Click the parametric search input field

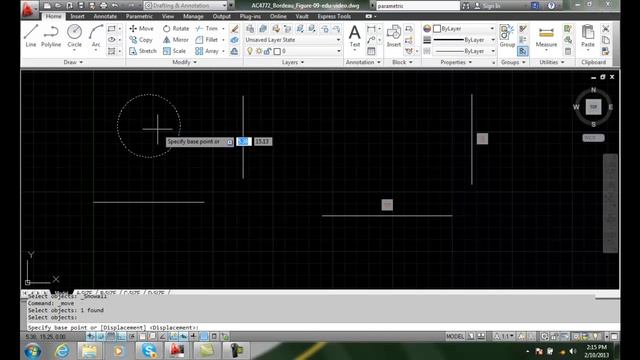coord(418,6)
